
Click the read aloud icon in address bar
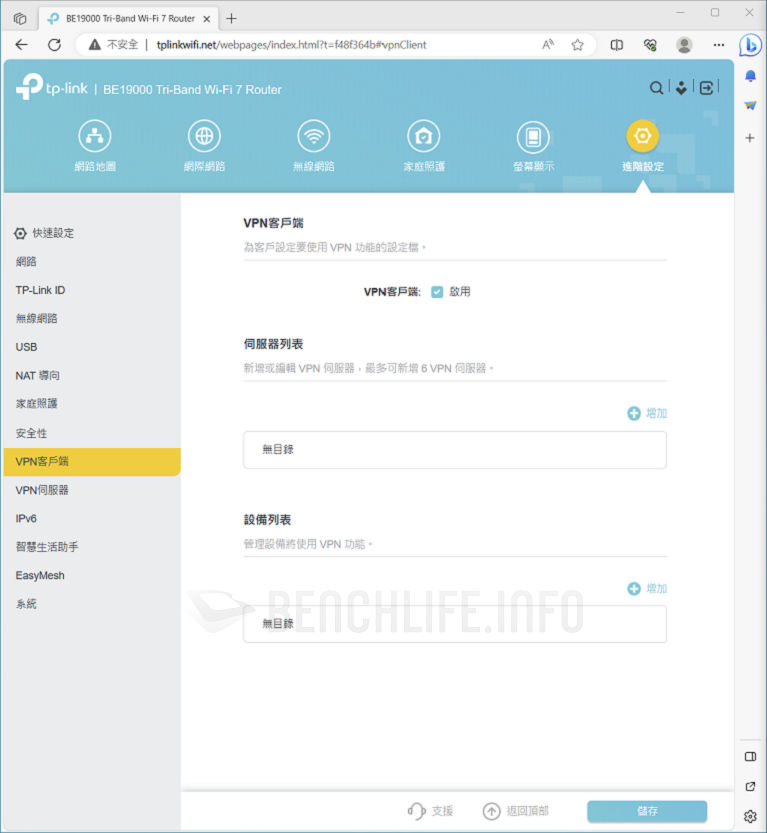point(548,45)
